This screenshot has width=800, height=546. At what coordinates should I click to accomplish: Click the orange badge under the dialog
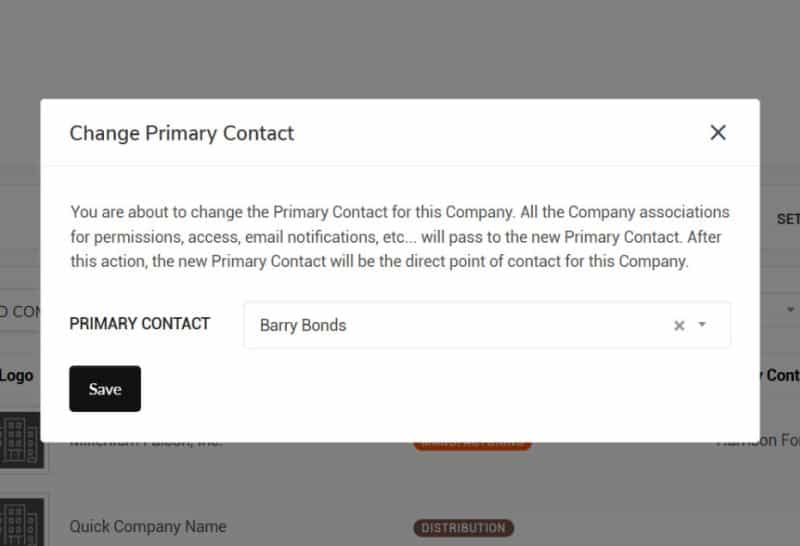472,446
